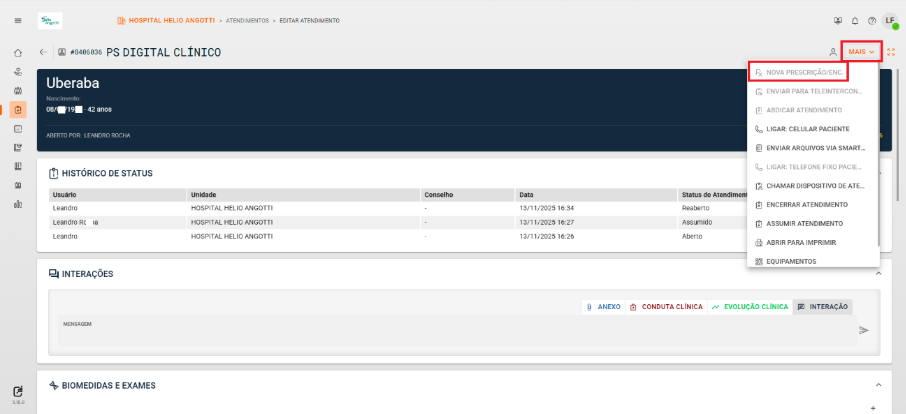Click the Mensagem text field
906x414 pixels.
[x=457, y=331]
